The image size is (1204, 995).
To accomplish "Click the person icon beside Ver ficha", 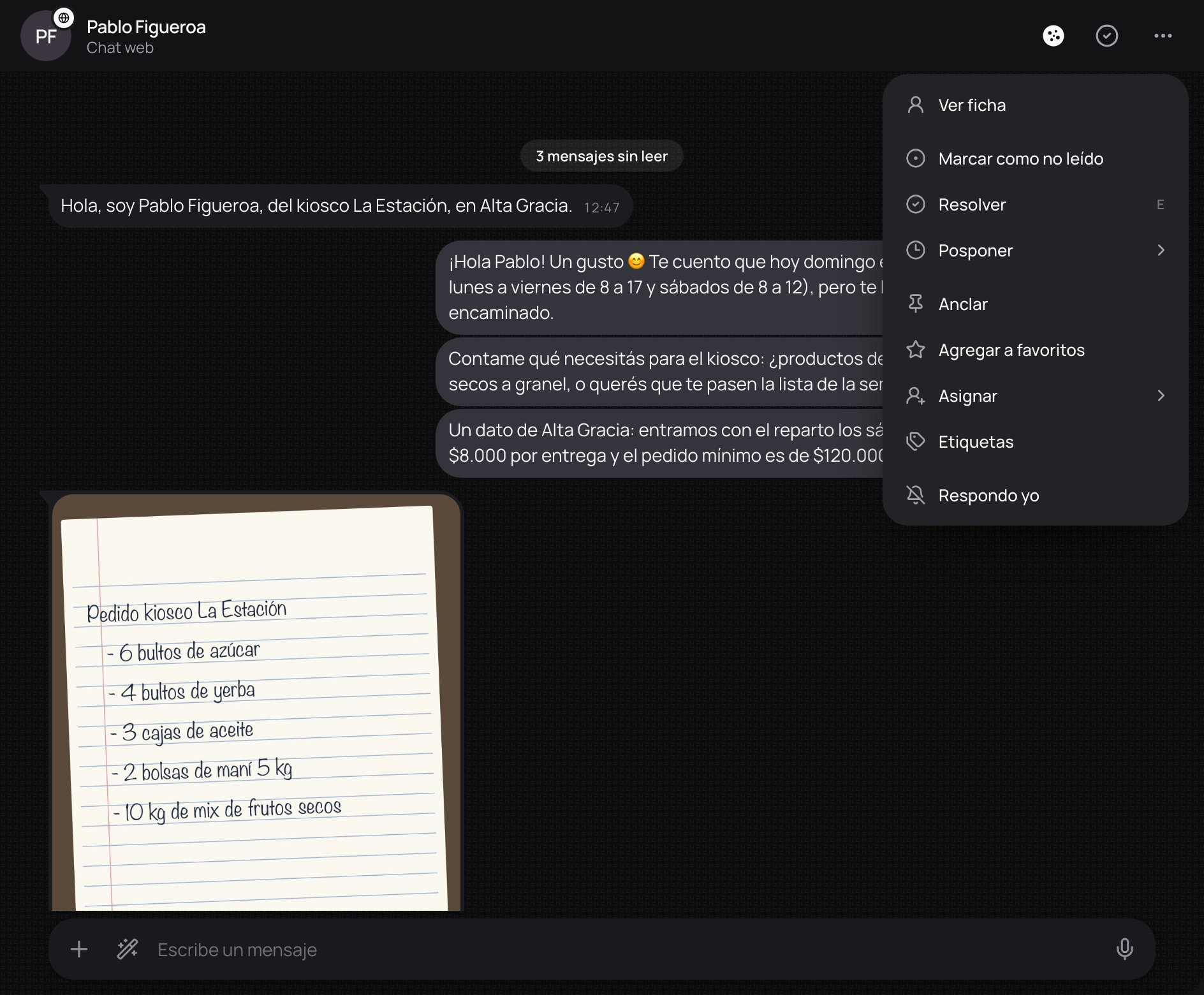I will point(916,105).
